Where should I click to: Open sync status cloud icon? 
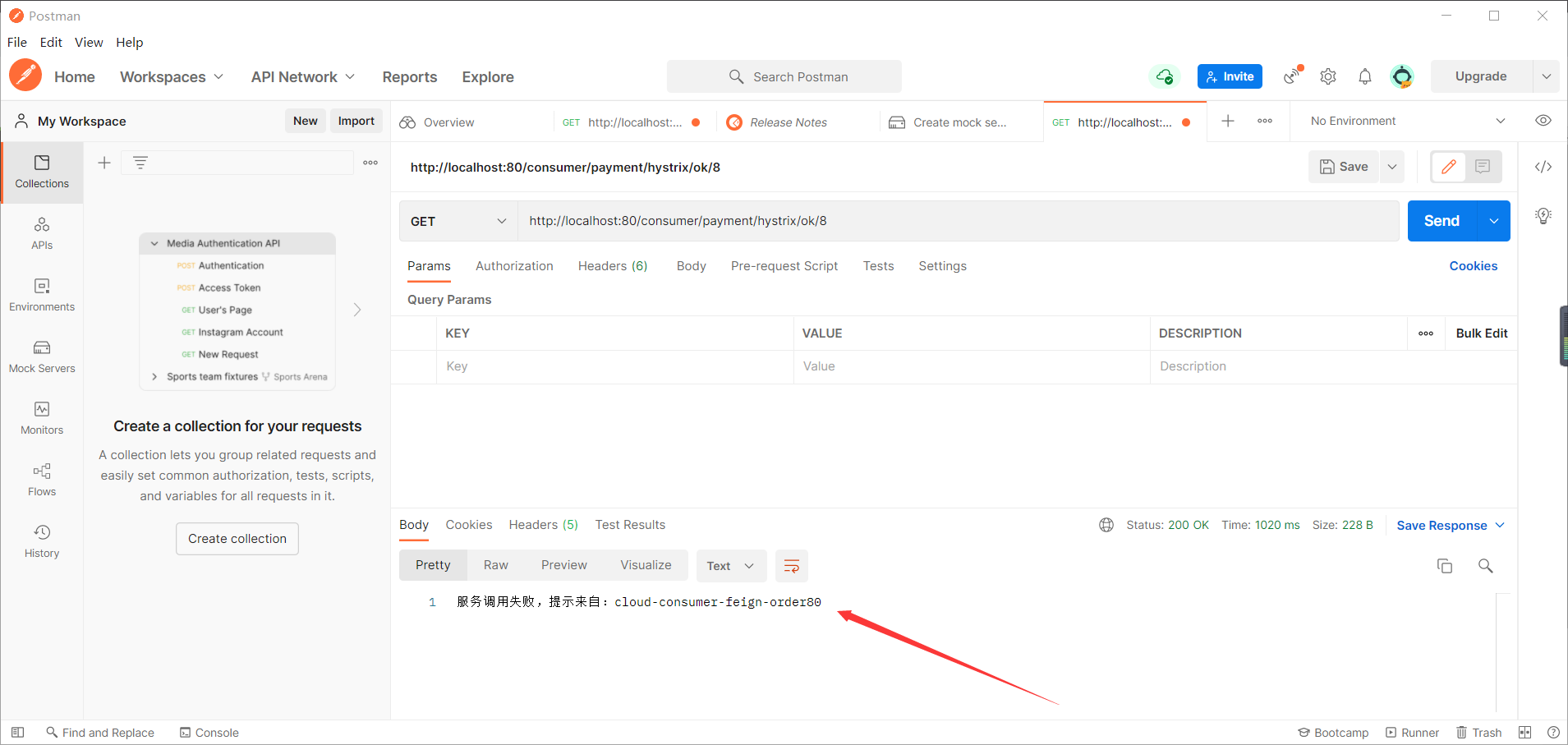pos(1164,76)
